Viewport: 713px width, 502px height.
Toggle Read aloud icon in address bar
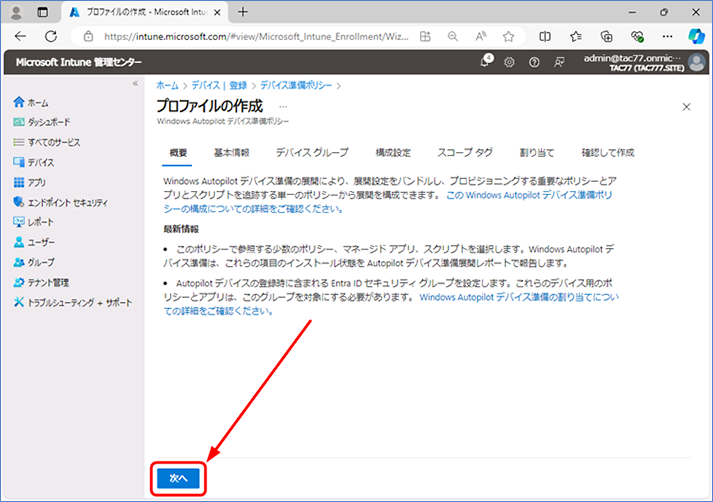coord(481,36)
